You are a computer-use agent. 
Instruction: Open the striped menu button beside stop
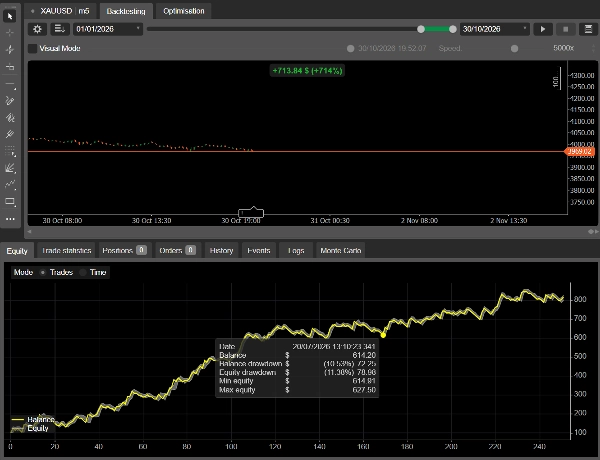tap(588, 29)
